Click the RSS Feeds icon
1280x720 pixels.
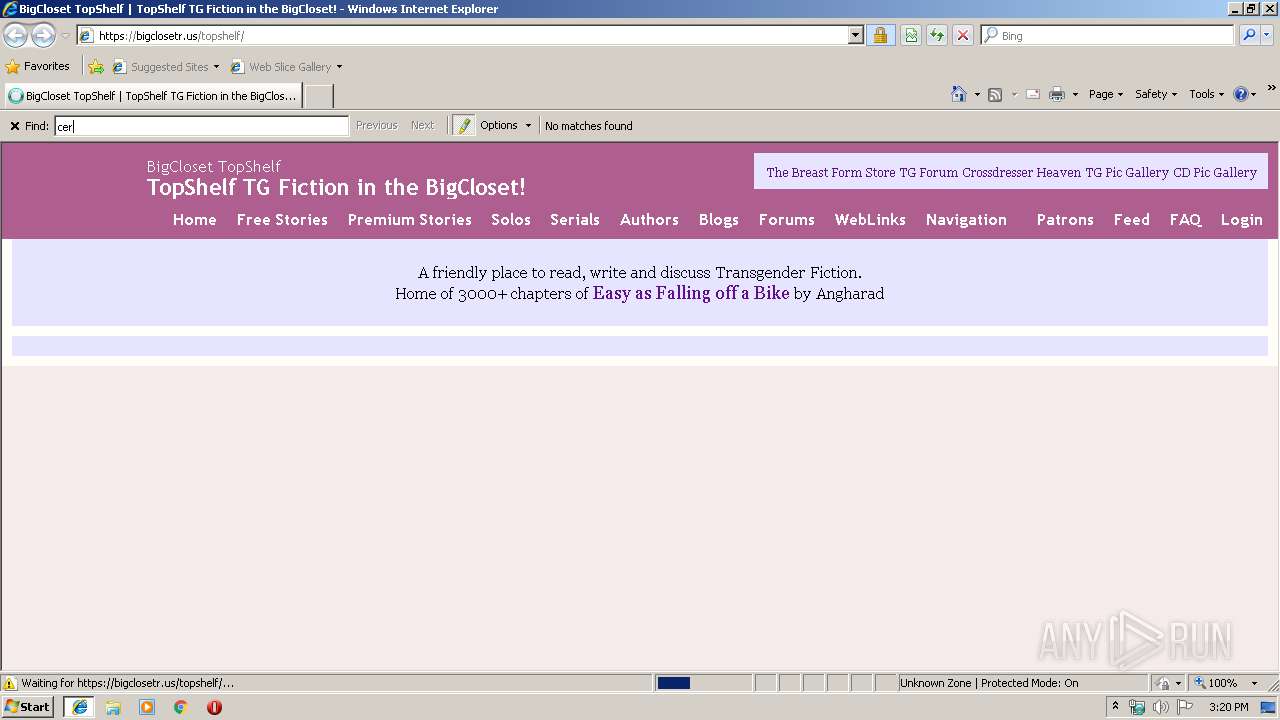[995, 94]
